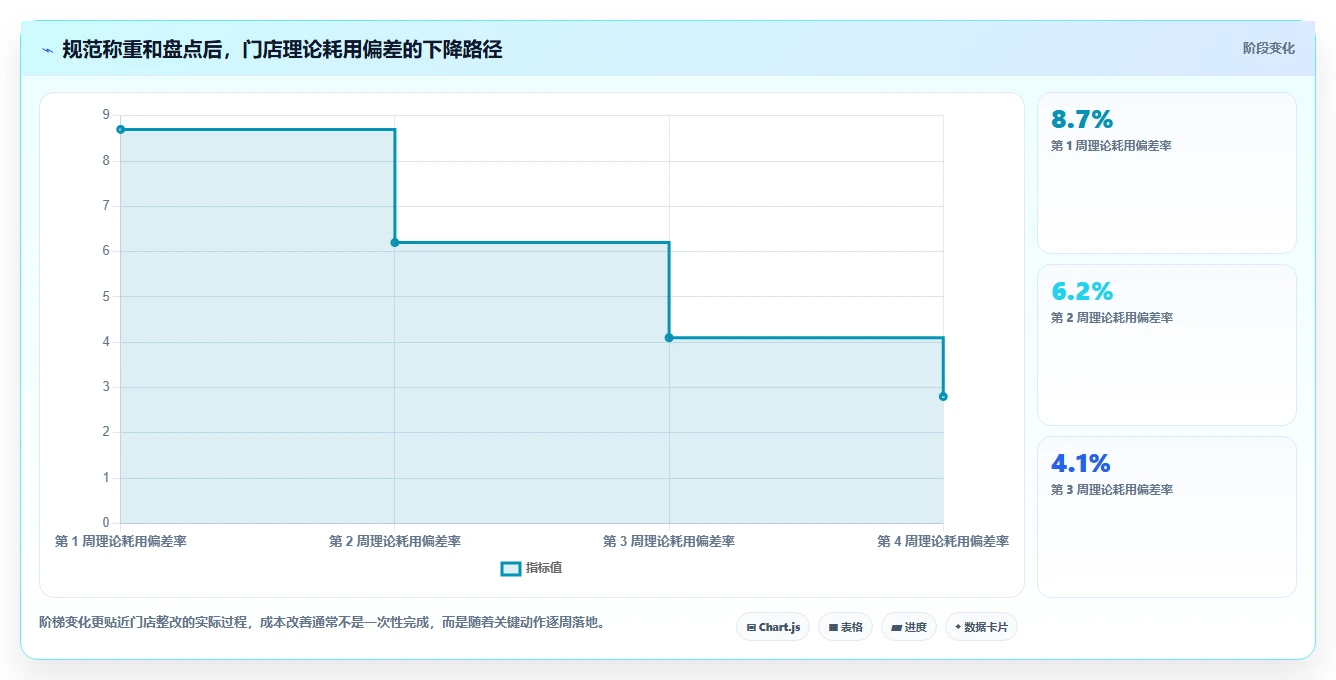Click the 第 1 周理论耗用偏差率 label under 8.7%
Screen dimensions: 1336x680
coord(1111,146)
